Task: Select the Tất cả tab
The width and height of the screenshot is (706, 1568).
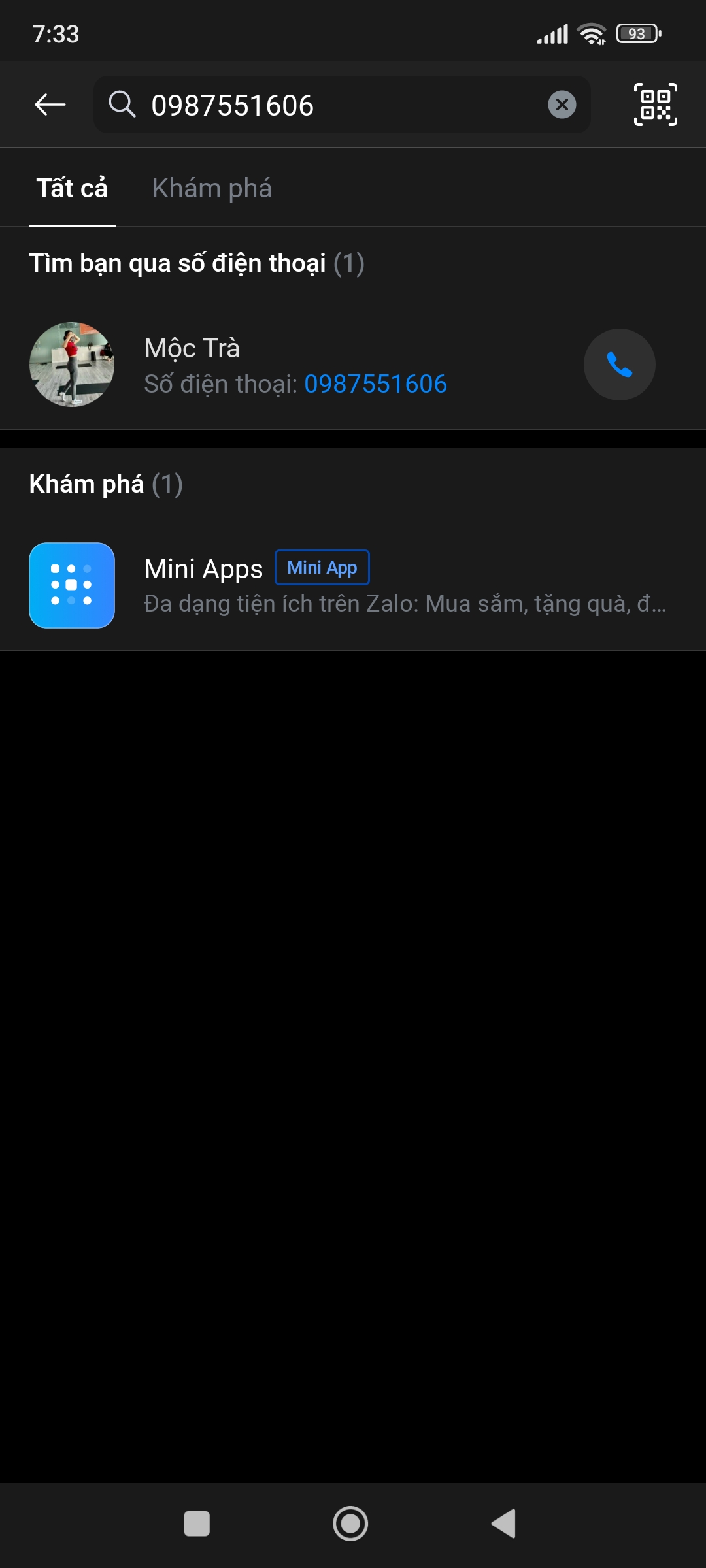Action: pos(72,188)
